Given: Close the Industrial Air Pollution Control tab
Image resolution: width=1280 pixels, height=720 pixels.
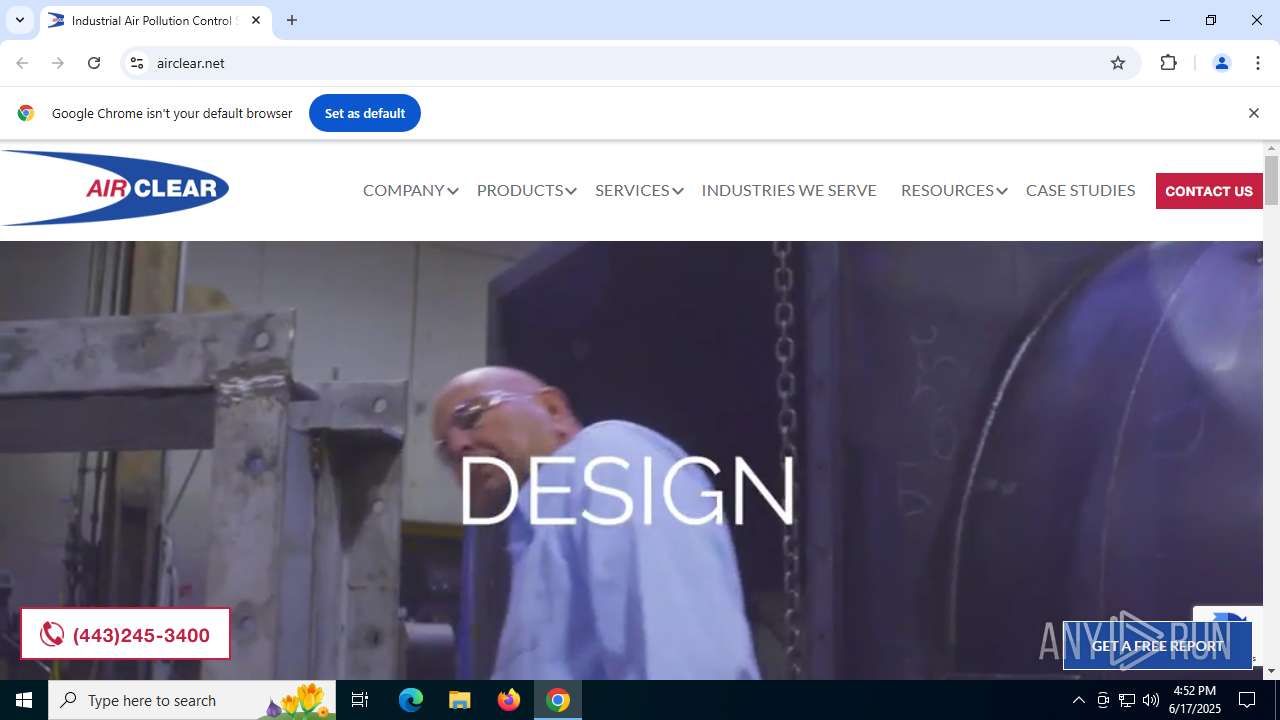Looking at the screenshot, I should pyautogui.click(x=256, y=20).
